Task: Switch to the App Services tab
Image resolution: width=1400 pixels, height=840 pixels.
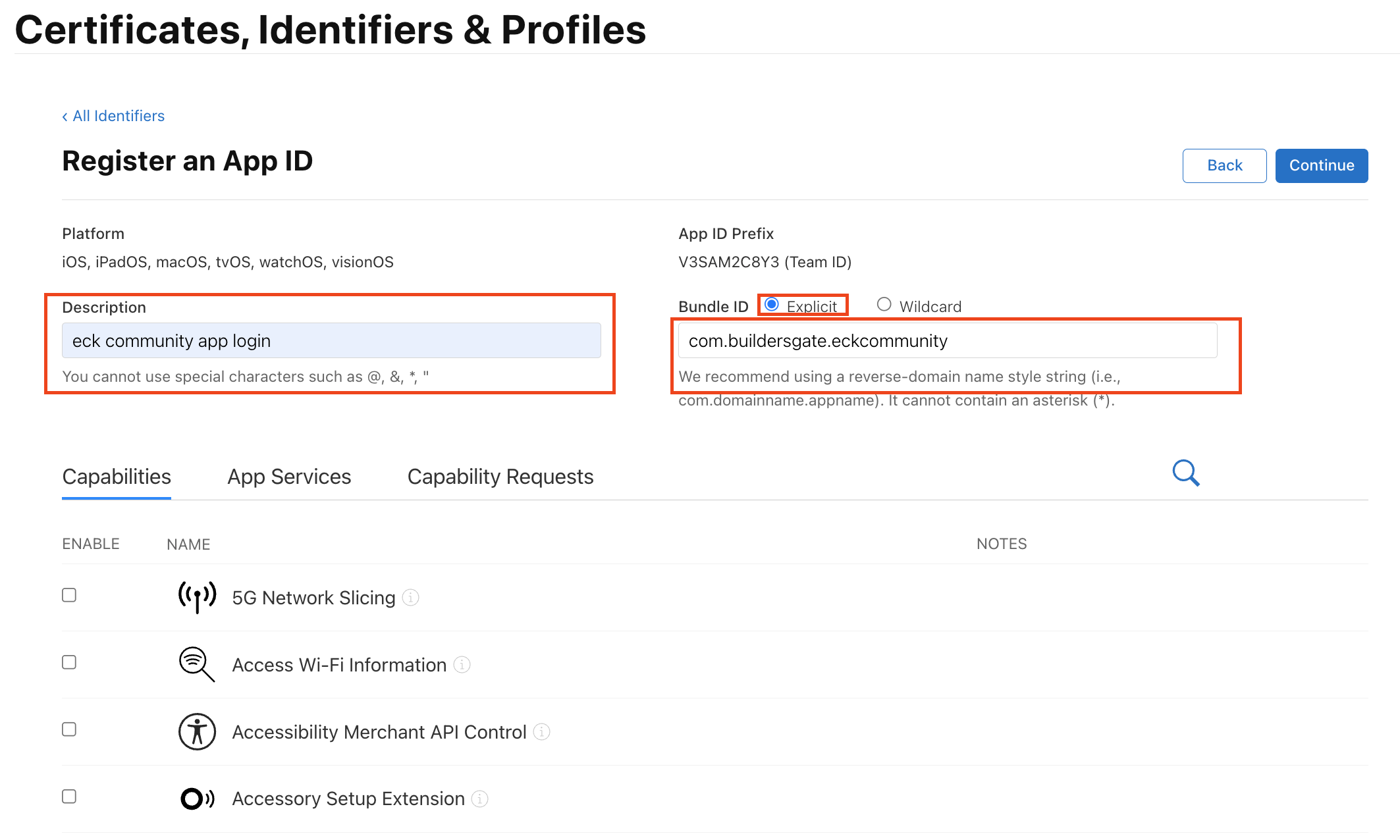Action: [289, 477]
